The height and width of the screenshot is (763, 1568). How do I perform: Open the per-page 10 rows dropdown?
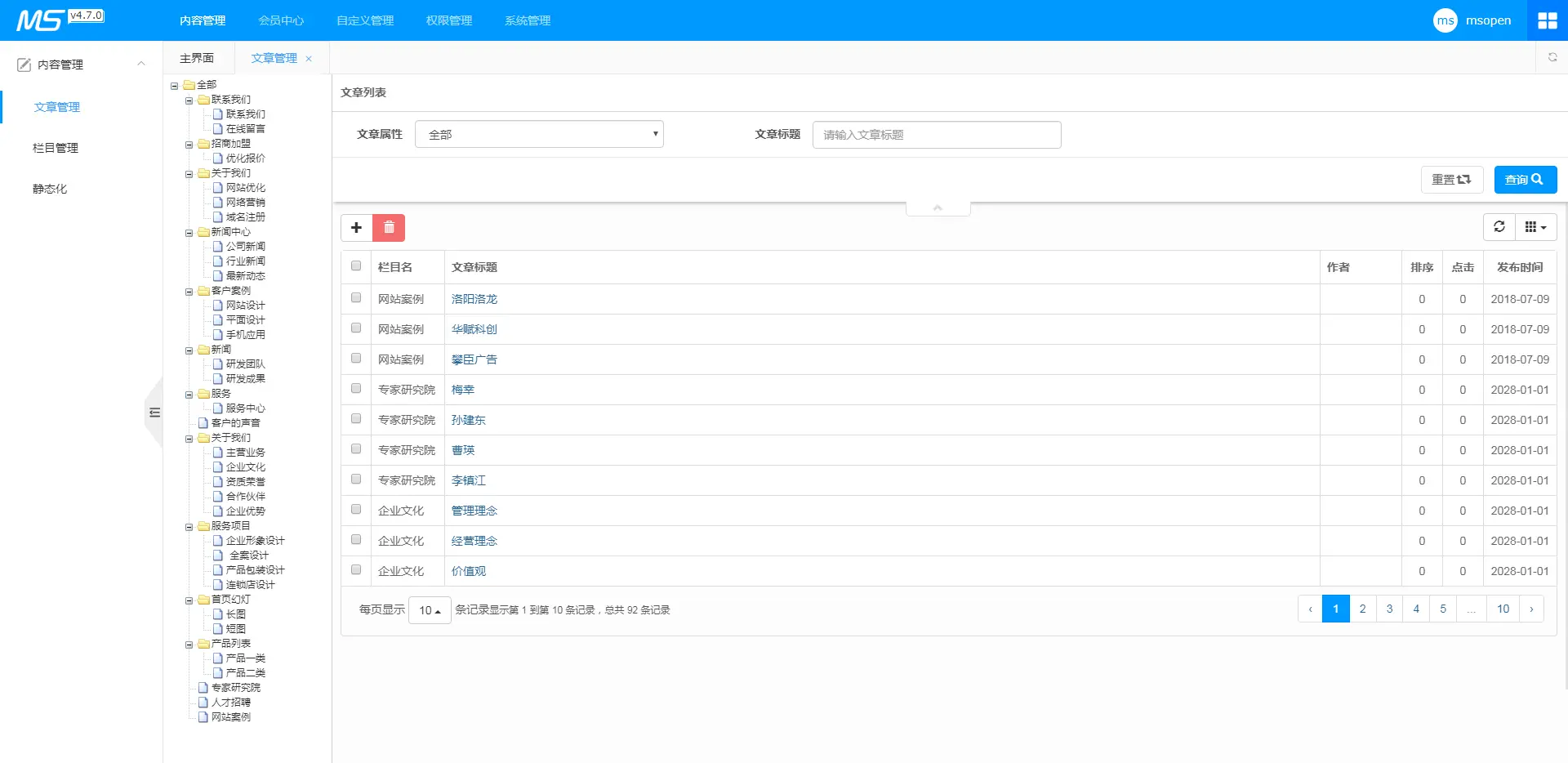(x=430, y=610)
